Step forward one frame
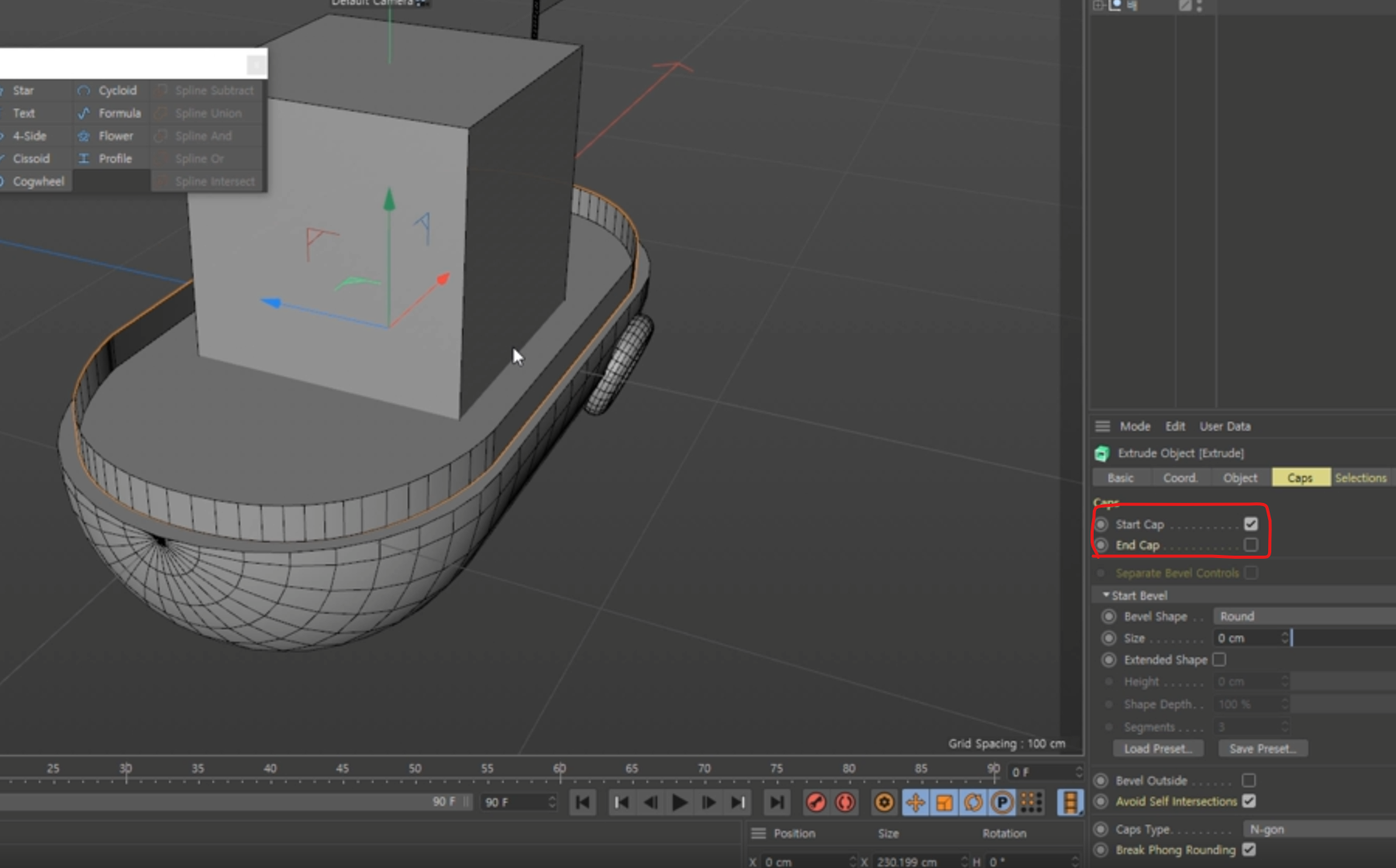This screenshot has height=868, width=1396. [708, 803]
